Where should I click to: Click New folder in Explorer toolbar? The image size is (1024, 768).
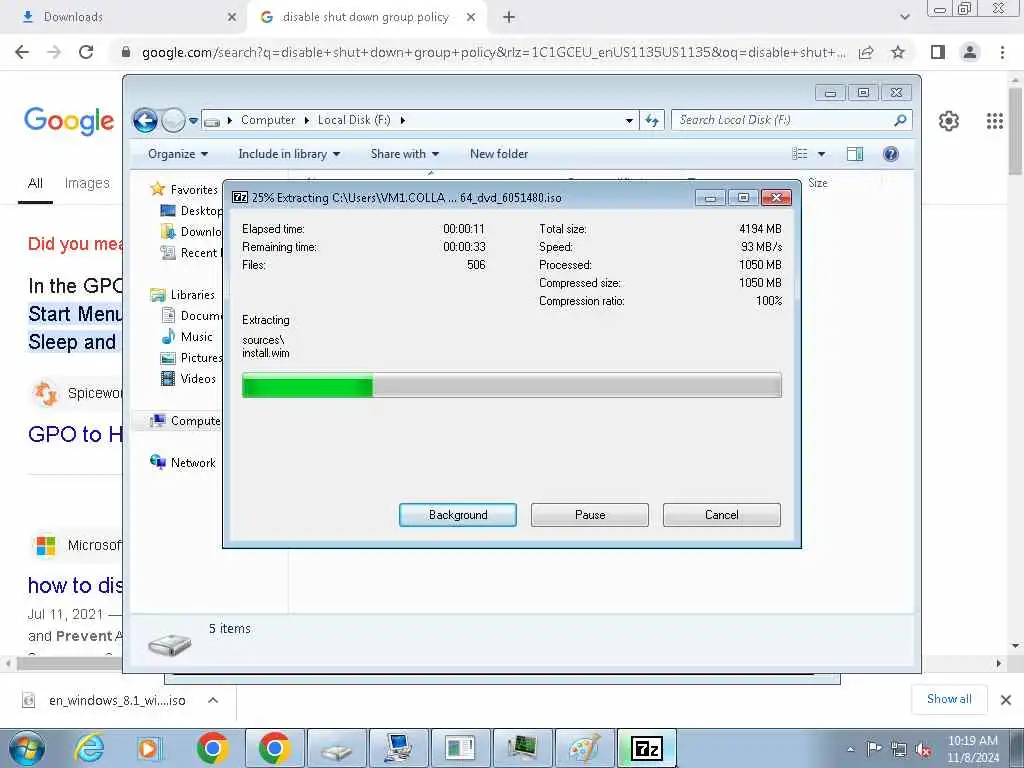point(499,154)
